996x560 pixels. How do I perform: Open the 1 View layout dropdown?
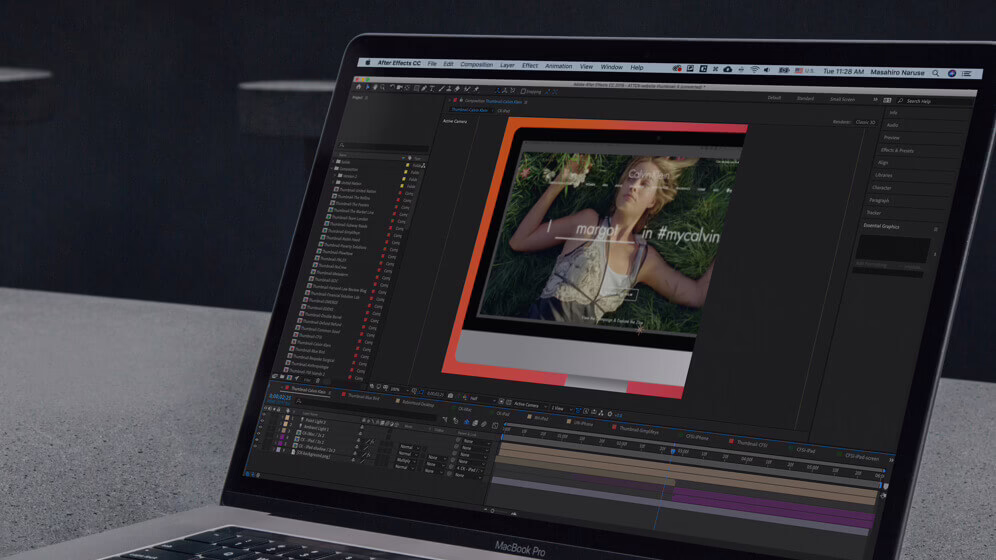click(x=560, y=408)
